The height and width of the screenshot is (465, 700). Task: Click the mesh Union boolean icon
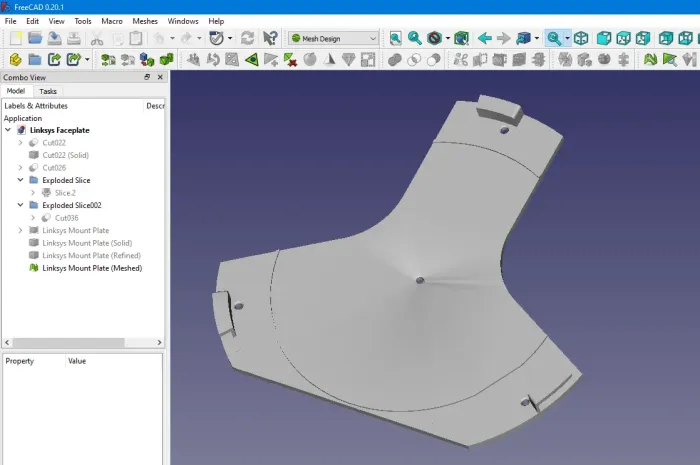pos(395,59)
